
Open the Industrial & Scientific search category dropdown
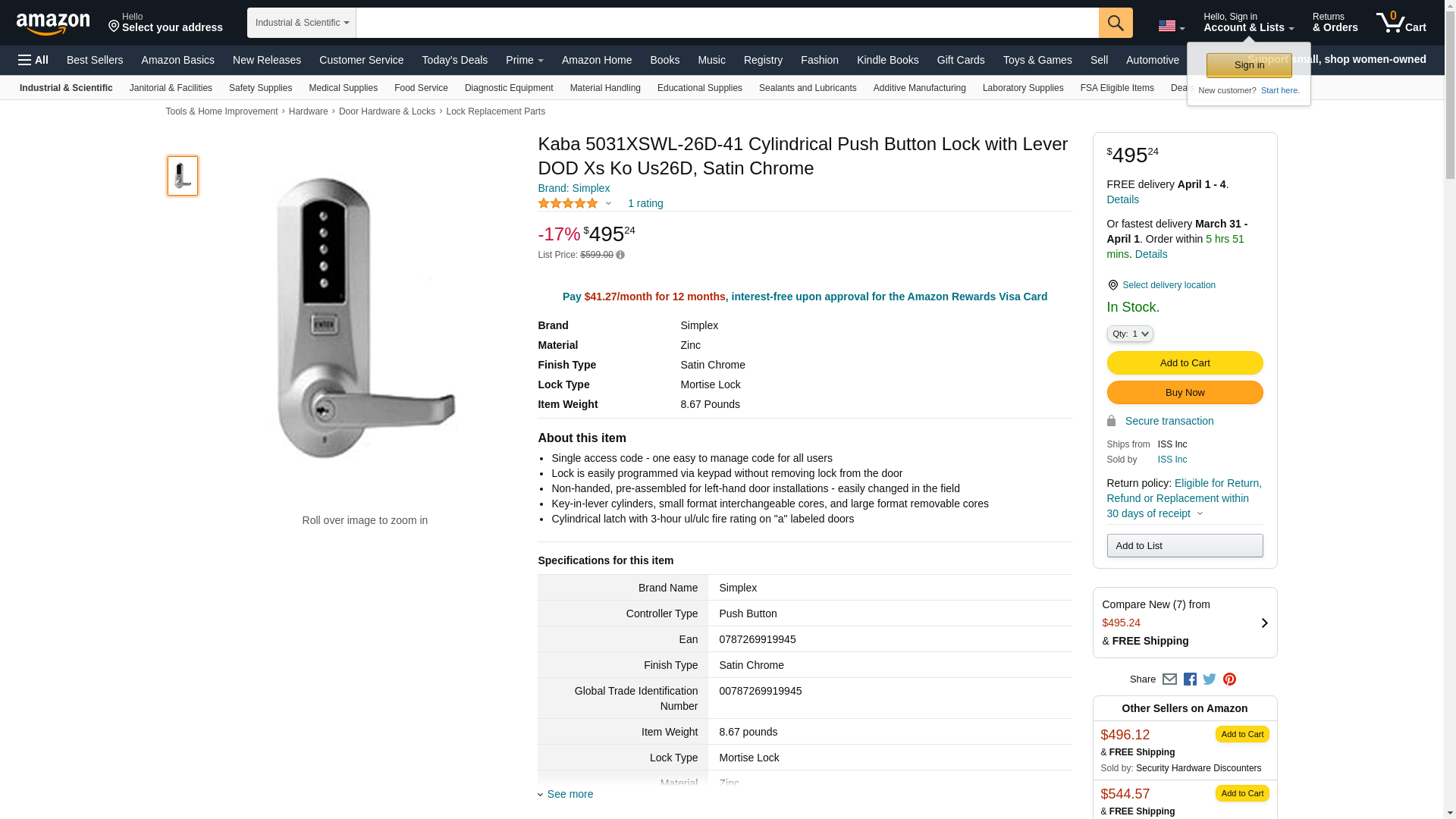tap(302, 23)
